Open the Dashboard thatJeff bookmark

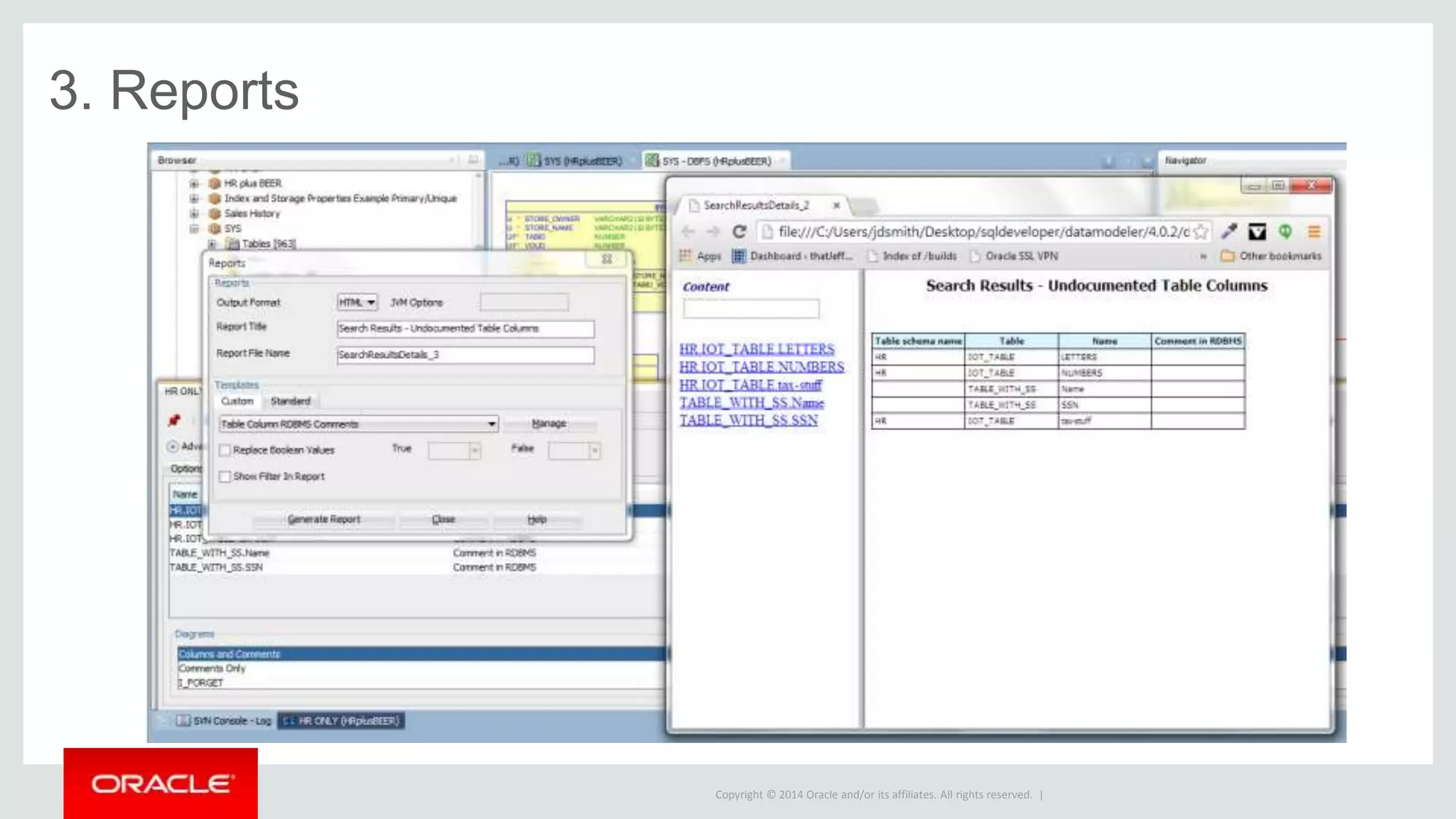(792, 256)
